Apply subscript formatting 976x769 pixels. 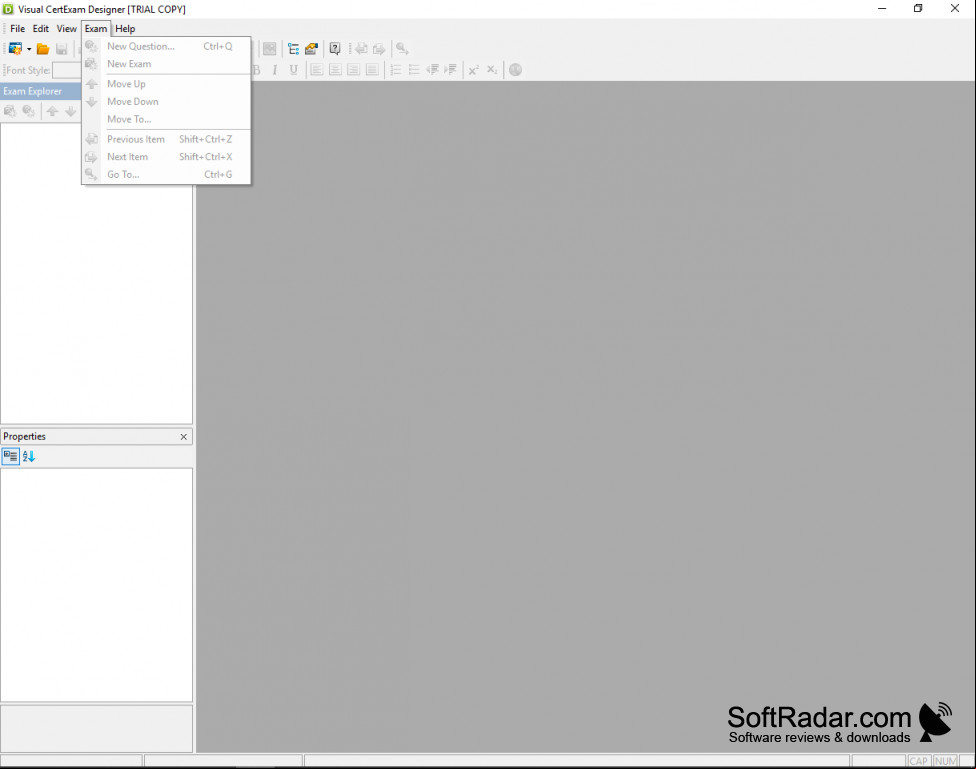tap(492, 70)
